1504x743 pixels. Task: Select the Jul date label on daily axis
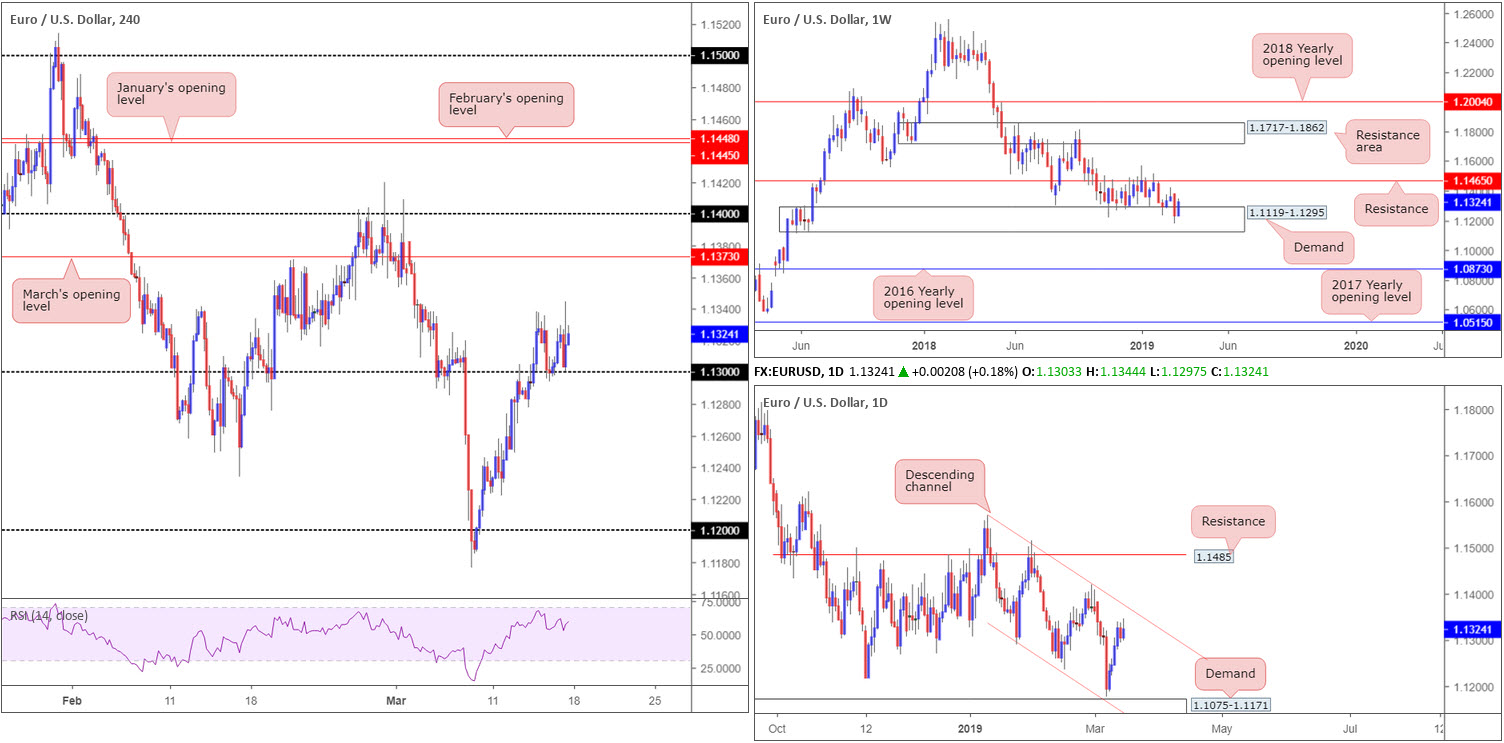(x=1350, y=730)
